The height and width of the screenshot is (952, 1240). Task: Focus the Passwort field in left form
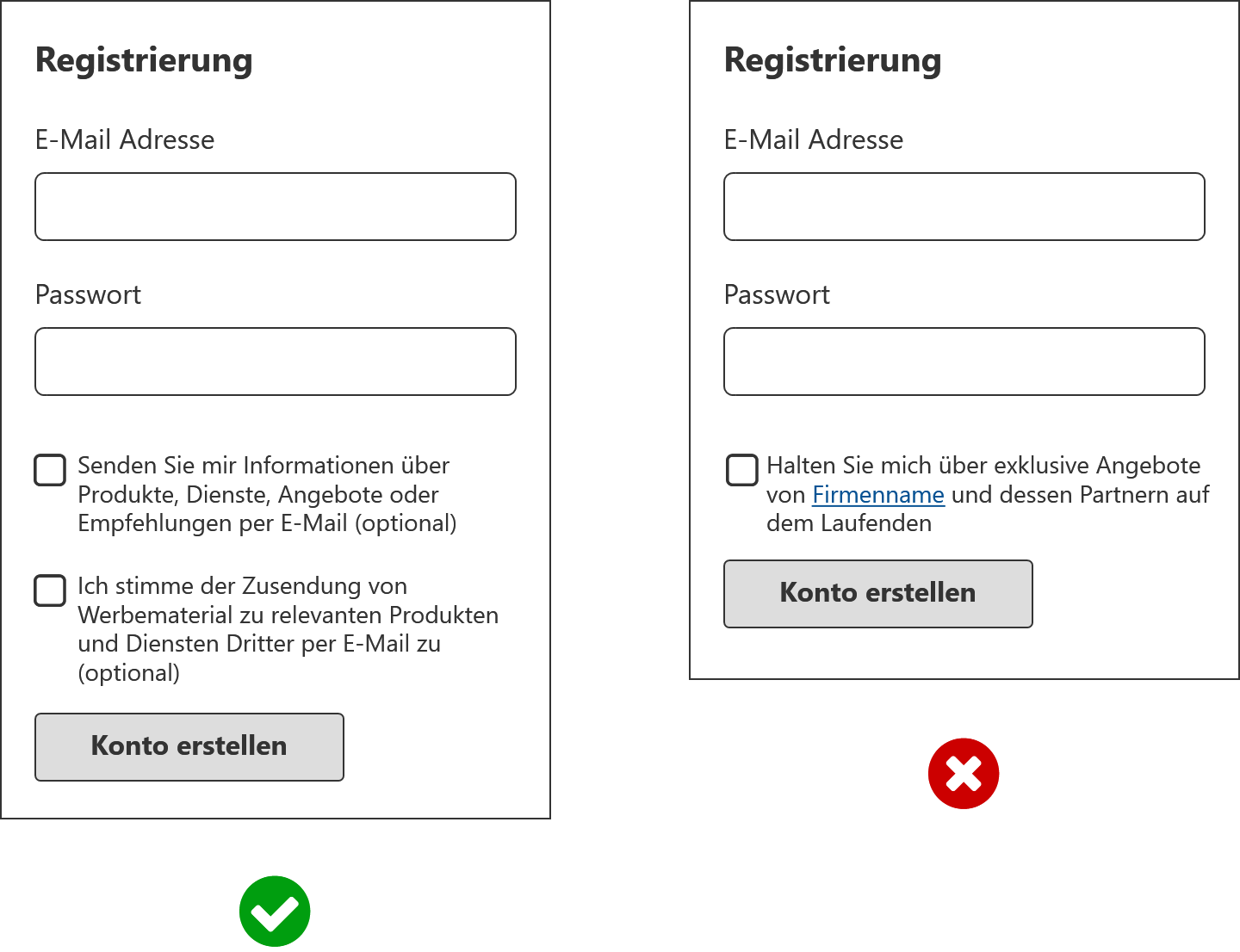[x=276, y=362]
